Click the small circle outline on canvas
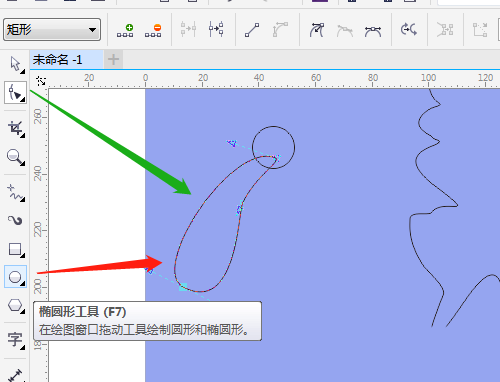500x382 pixels. (x=273, y=147)
